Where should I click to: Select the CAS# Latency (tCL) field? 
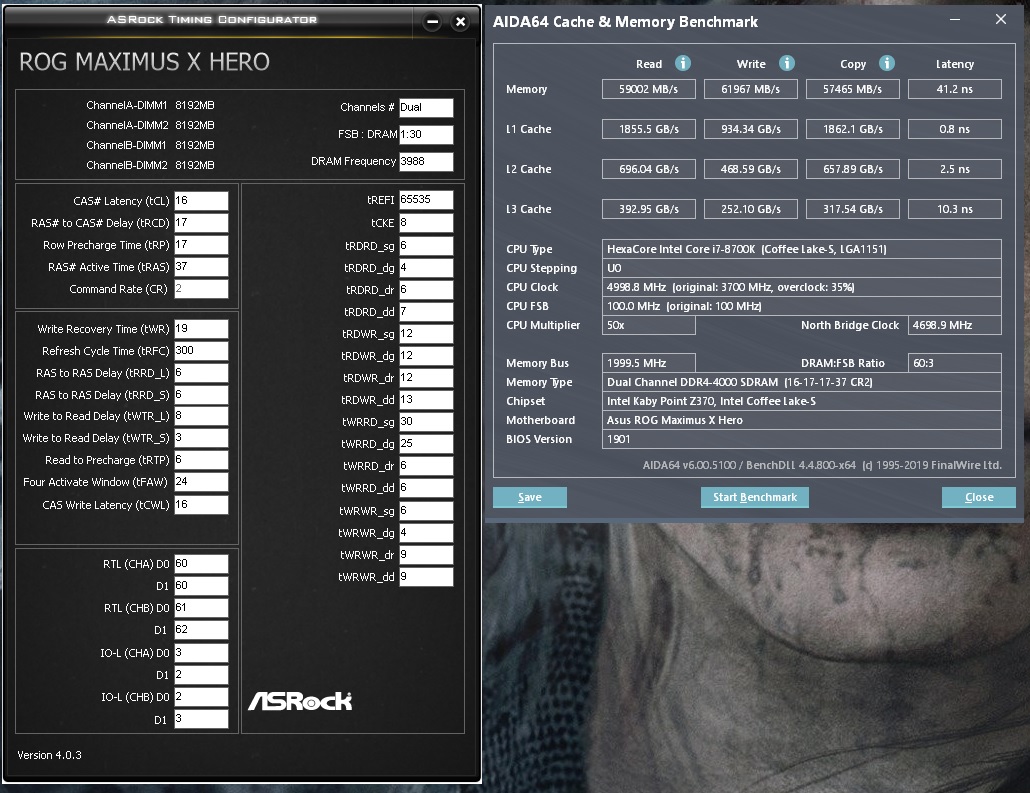point(201,200)
